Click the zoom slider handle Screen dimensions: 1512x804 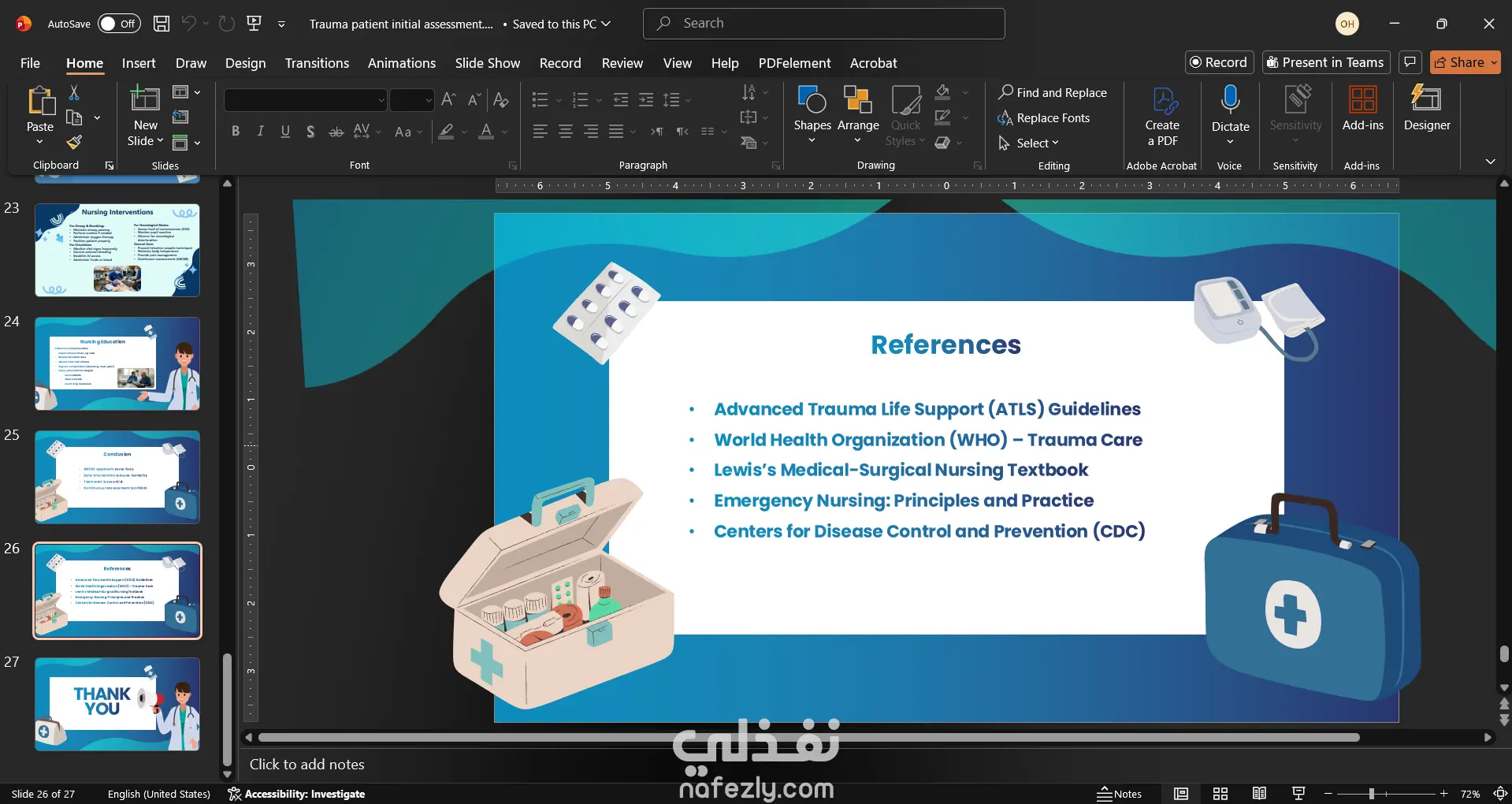(x=1371, y=794)
